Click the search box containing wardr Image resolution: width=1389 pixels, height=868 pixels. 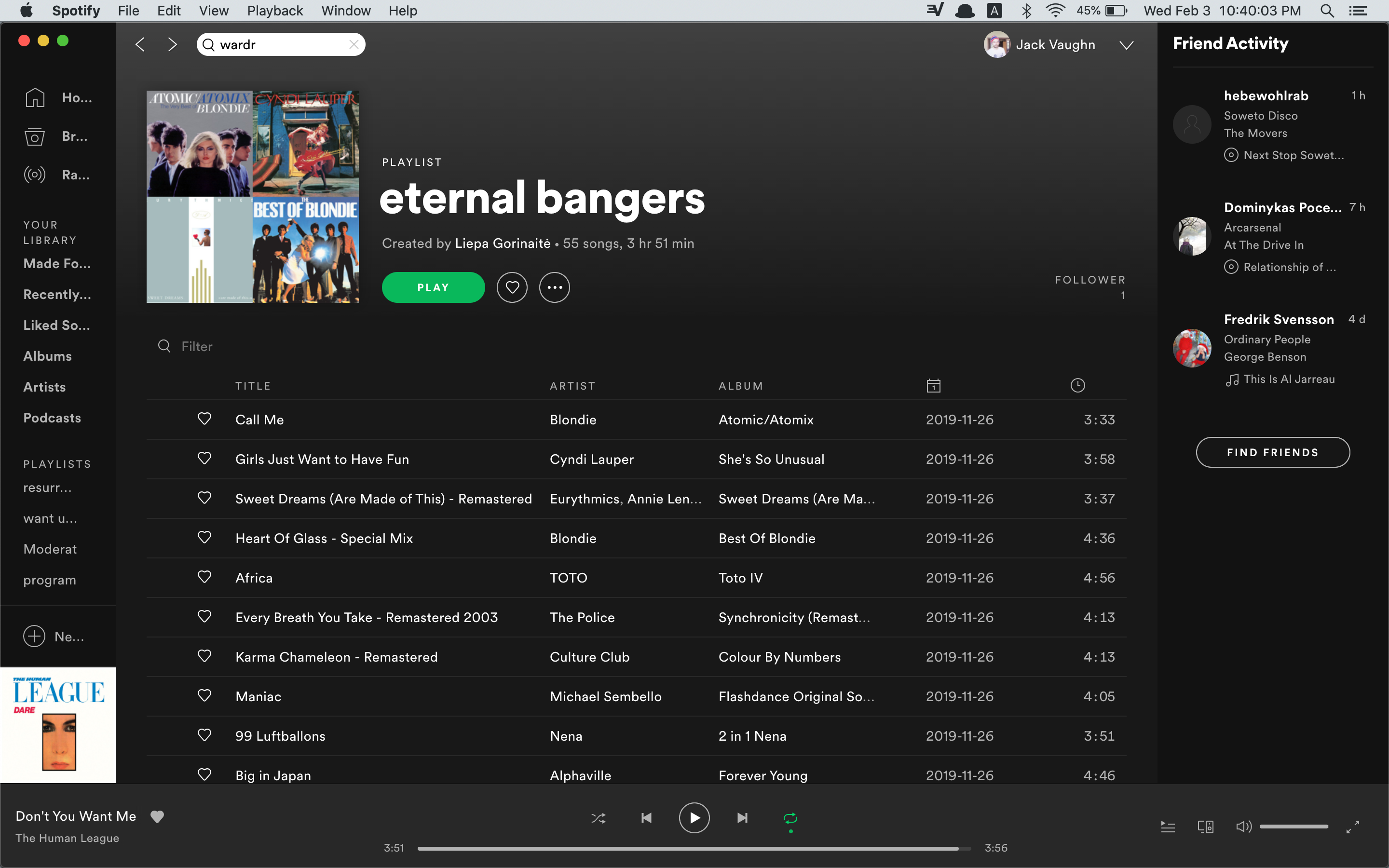(x=281, y=44)
